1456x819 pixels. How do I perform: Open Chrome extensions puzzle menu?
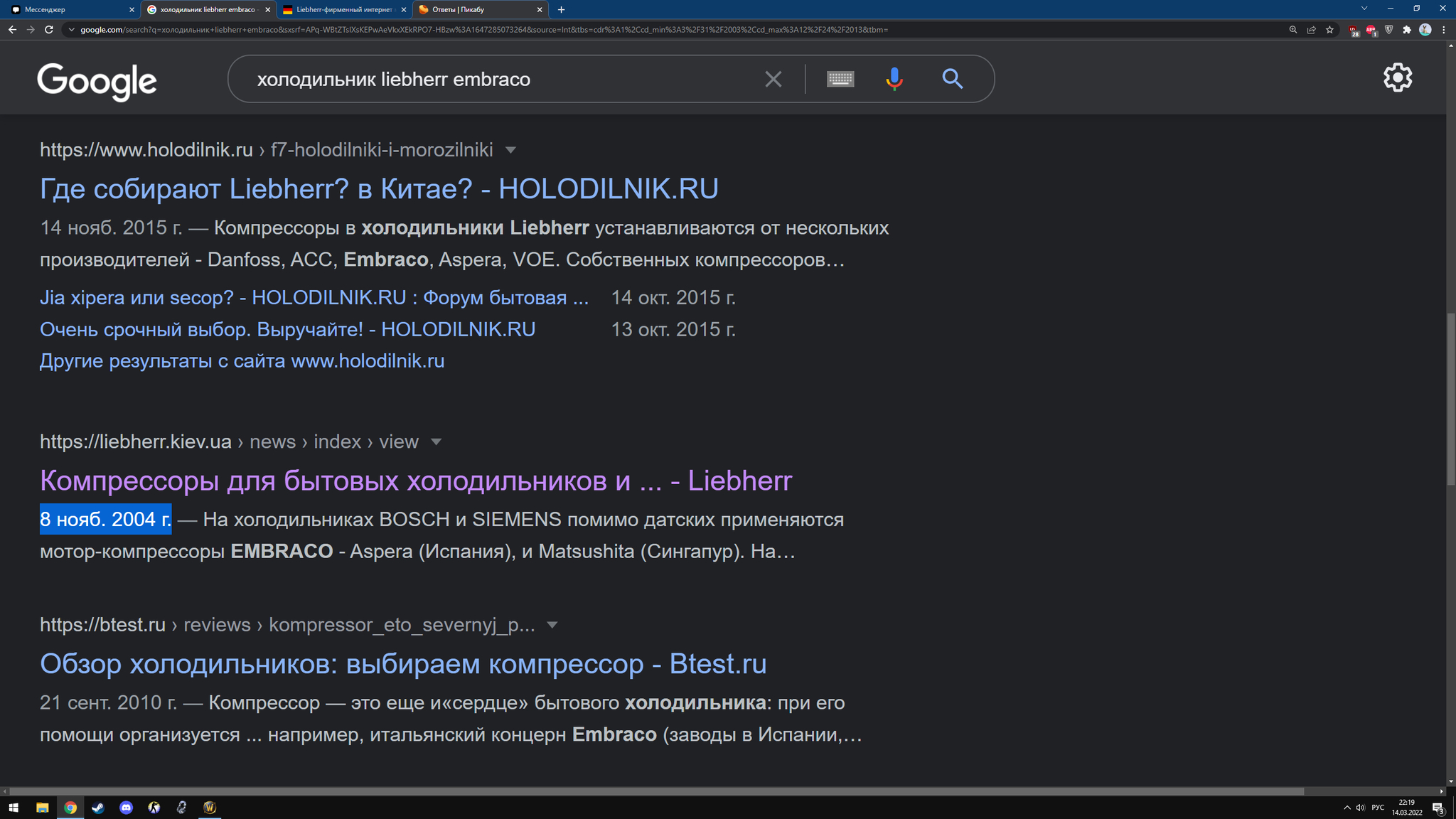(1406, 30)
